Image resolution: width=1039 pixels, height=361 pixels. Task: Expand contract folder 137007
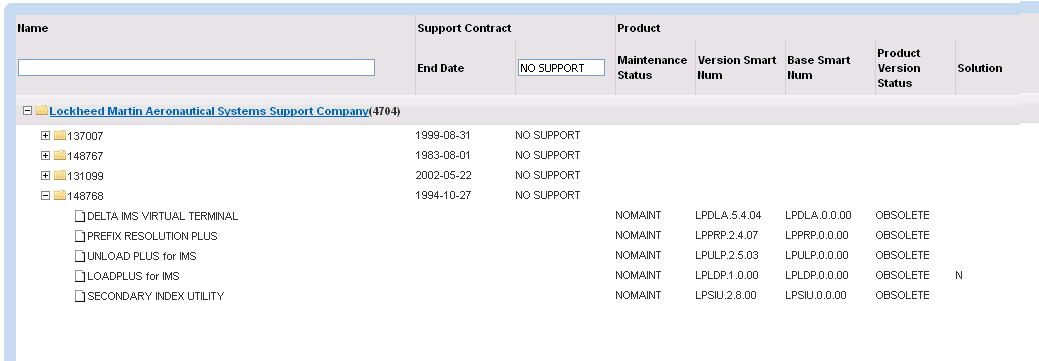45,136
